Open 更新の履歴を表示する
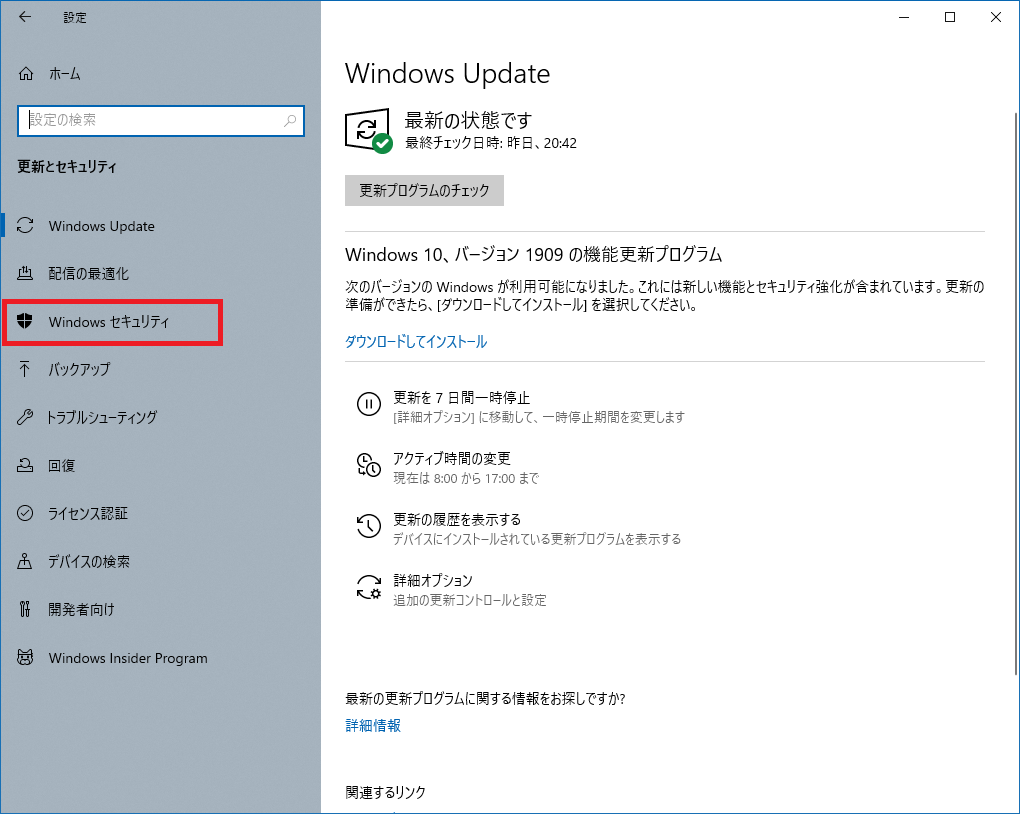 click(x=457, y=519)
